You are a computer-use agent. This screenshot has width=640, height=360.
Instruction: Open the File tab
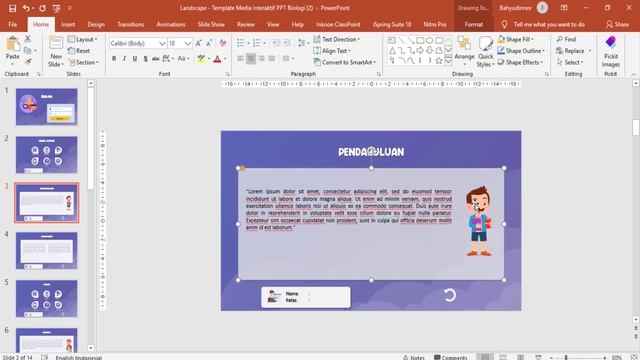(13, 24)
